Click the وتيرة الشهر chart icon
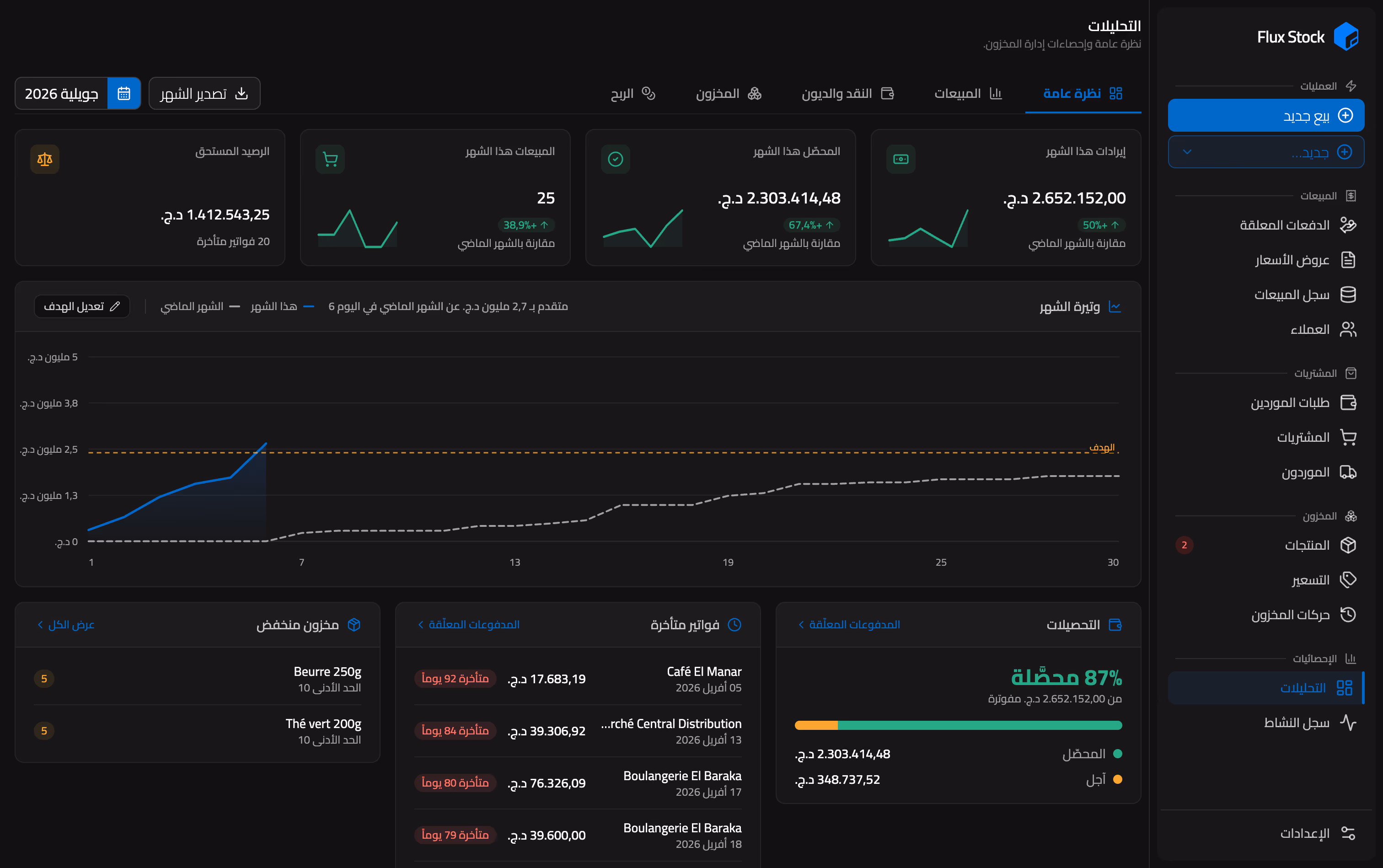 tap(1115, 306)
